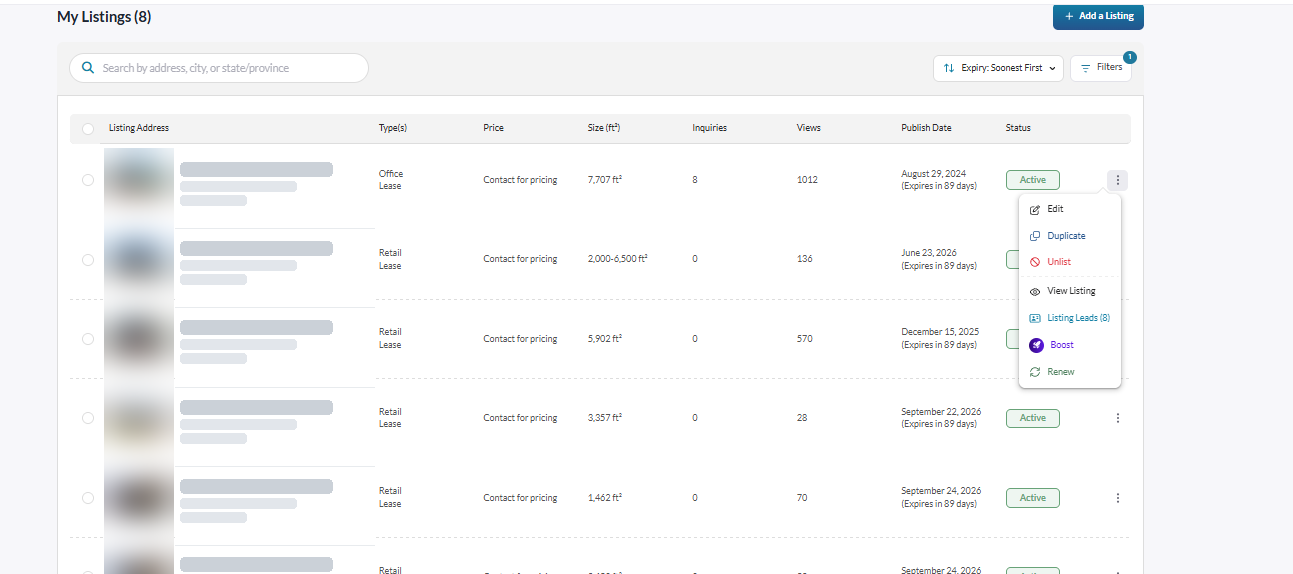
Task: Click the Listing Leads card icon
Action: (x=1035, y=318)
